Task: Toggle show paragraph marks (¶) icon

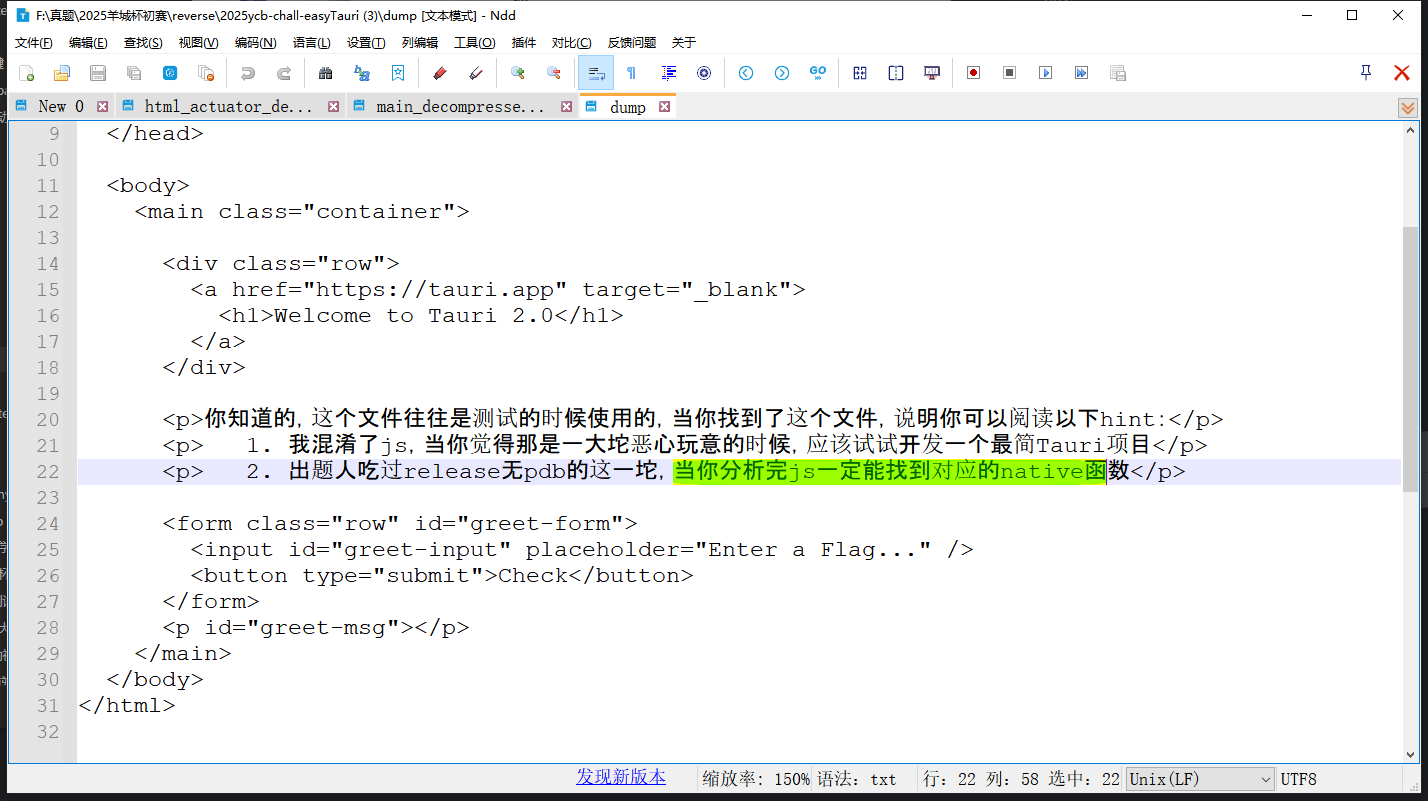Action: coord(632,73)
